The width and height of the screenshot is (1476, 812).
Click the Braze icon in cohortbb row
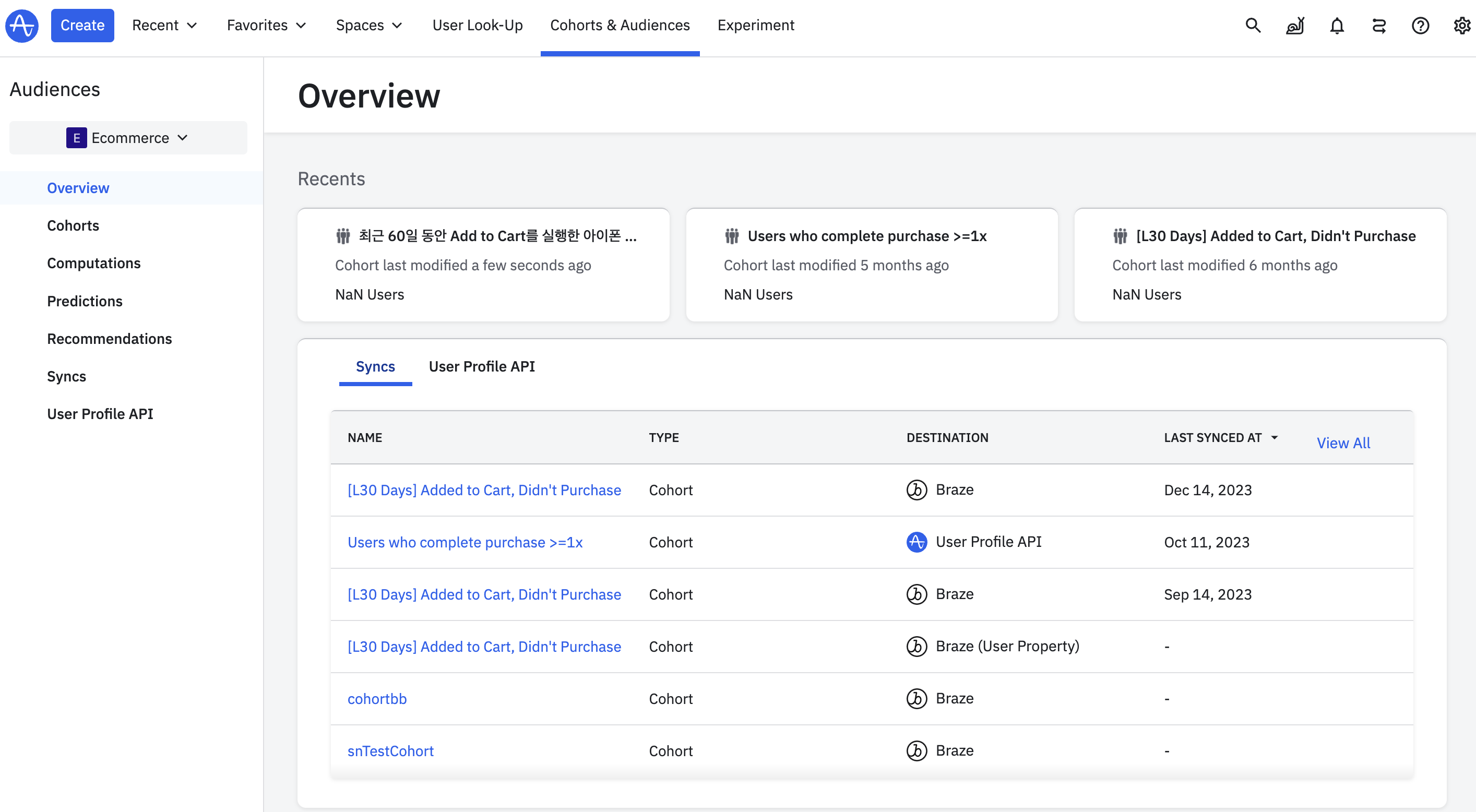click(x=916, y=699)
